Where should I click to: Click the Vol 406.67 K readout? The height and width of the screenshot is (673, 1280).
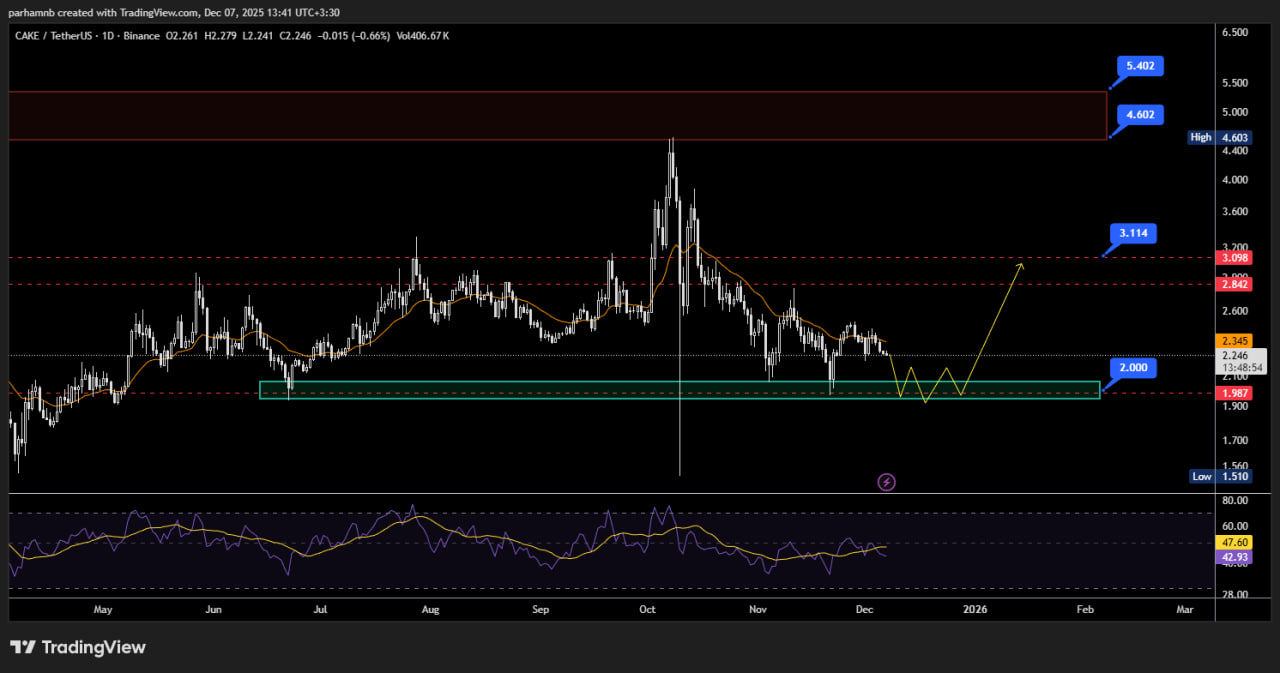421,36
